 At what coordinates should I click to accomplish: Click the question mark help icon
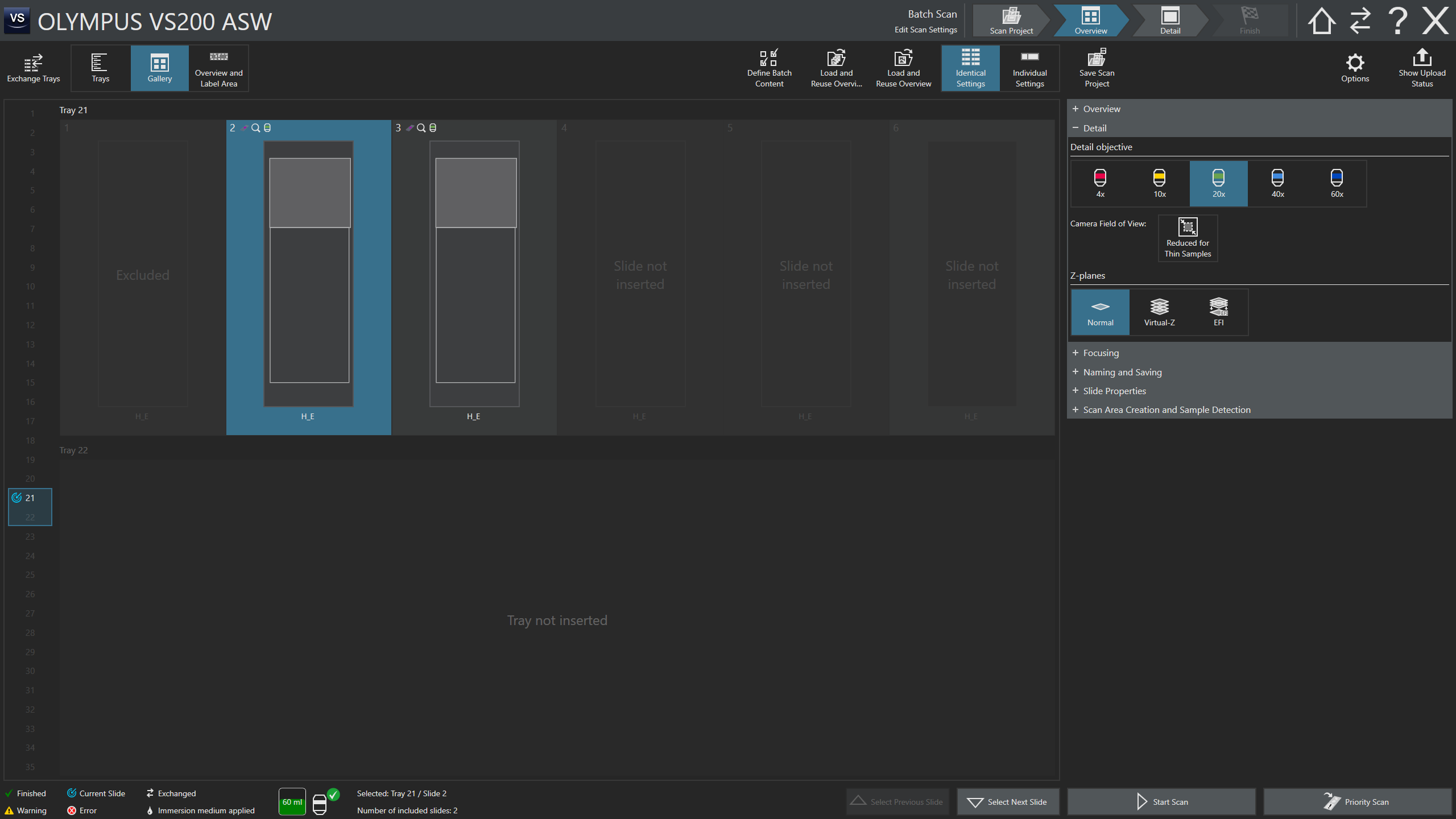[1397, 21]
